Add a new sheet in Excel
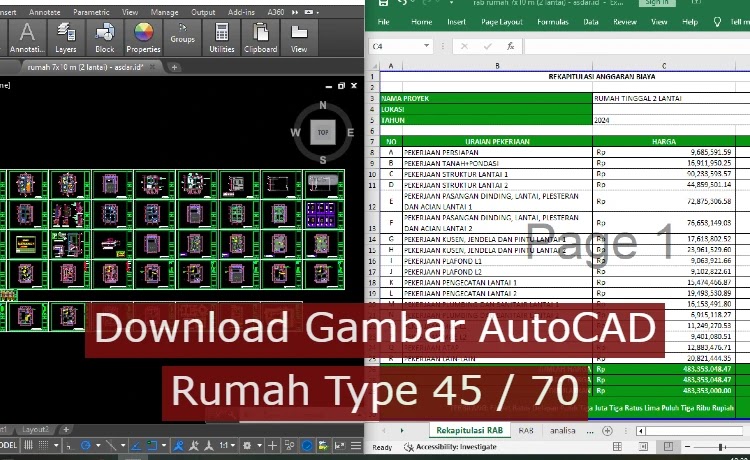The image size is (750, 460). pyautogui.click(x=607, y=431)
